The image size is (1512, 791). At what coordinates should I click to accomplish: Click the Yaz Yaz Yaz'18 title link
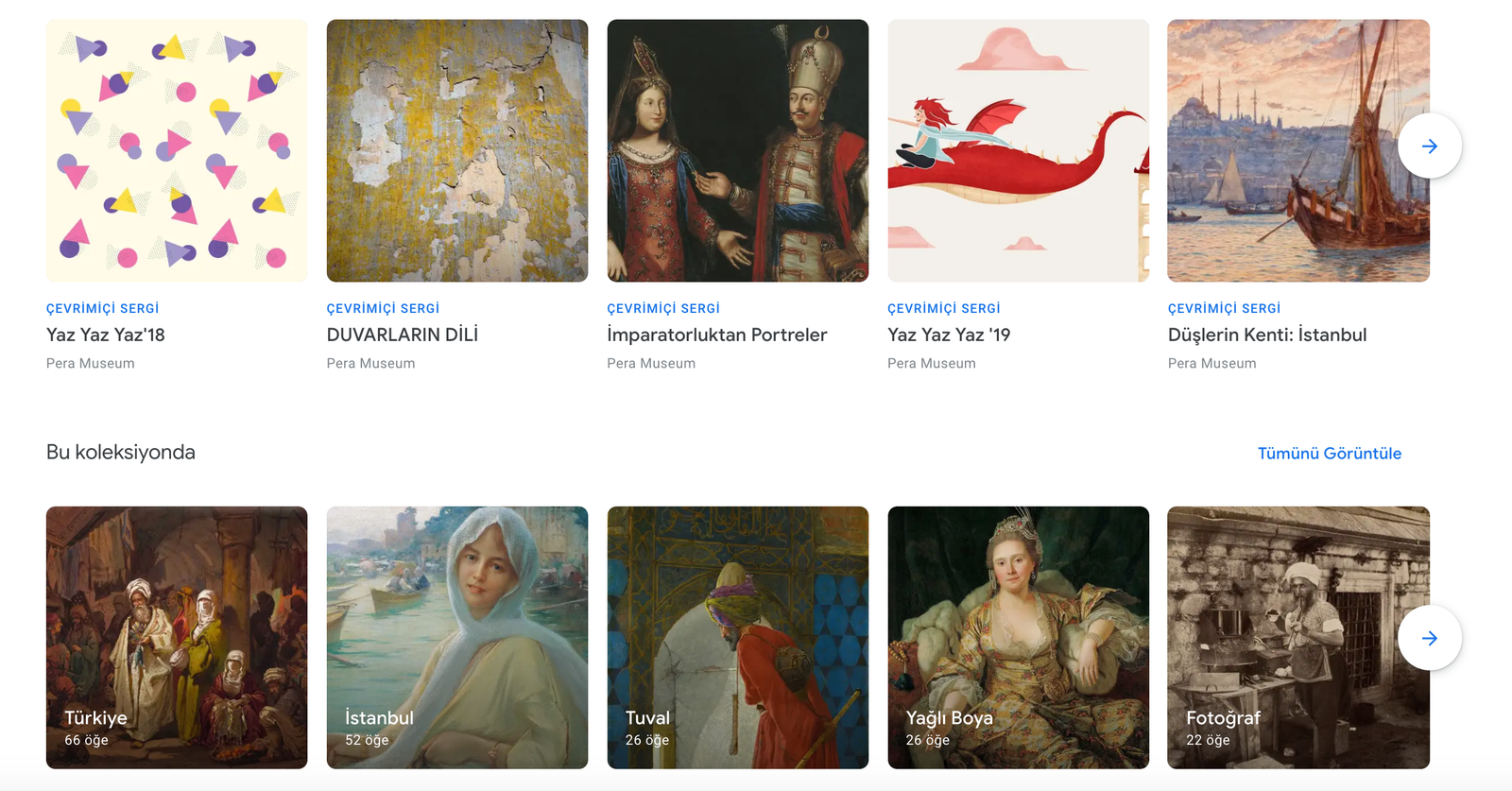point(106,335)
